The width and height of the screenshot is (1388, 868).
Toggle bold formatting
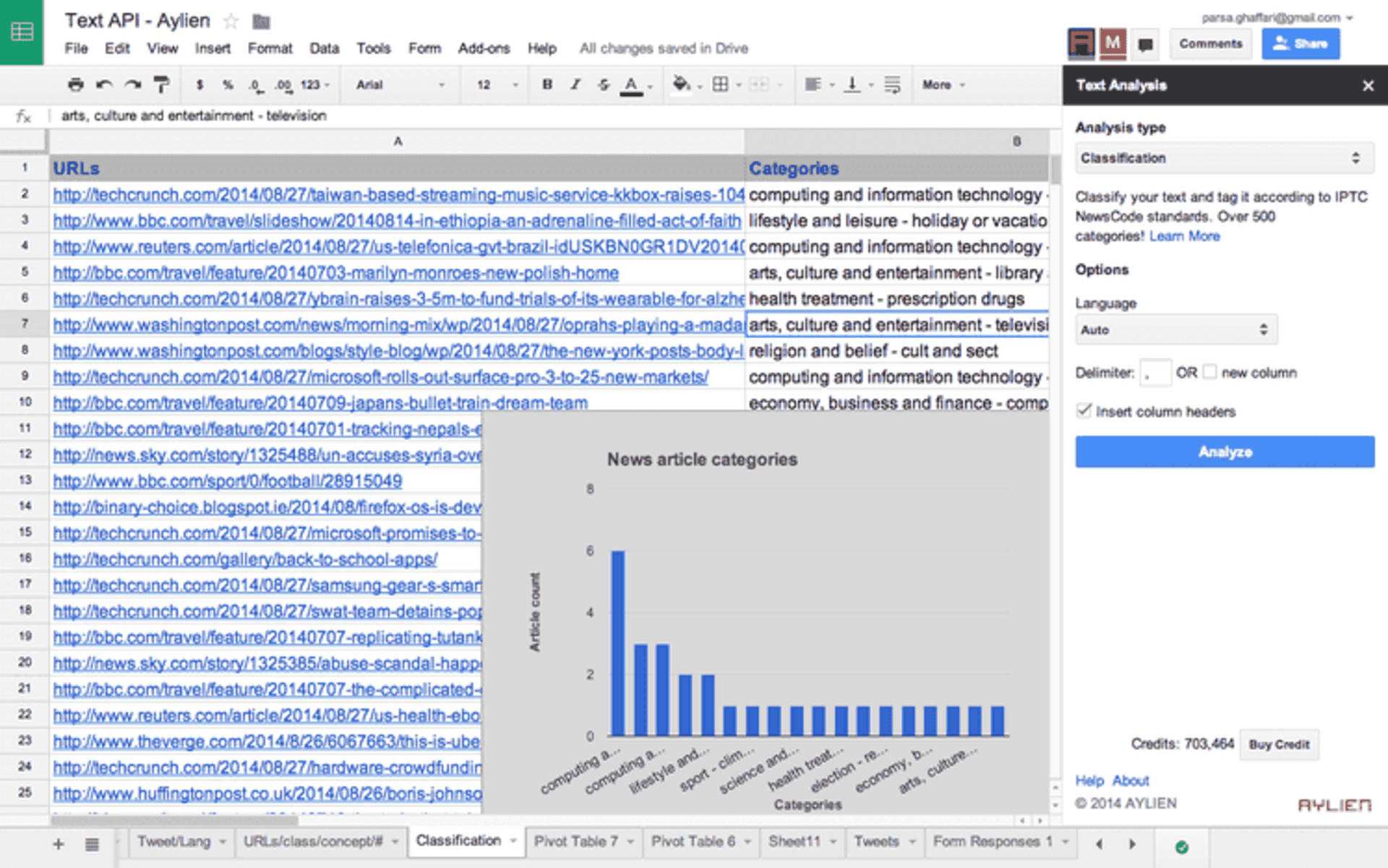pyautogui.click(x=547, y=85)
